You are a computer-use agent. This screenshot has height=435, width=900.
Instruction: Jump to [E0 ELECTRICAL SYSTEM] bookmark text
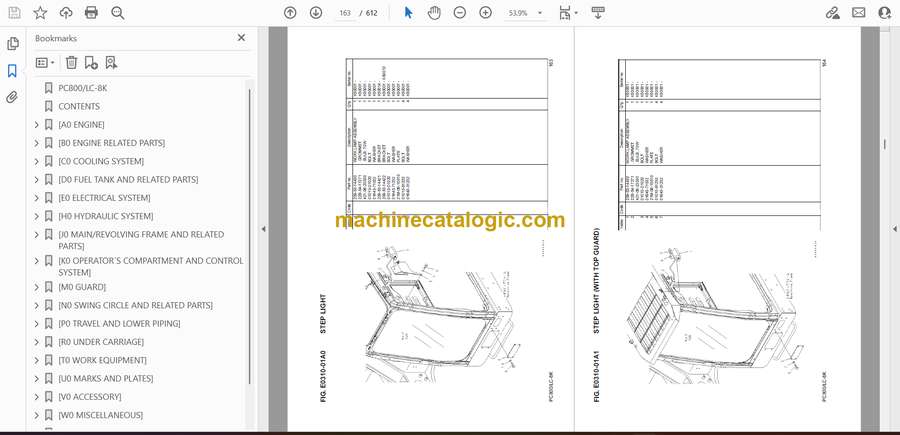tap(104, 198)
